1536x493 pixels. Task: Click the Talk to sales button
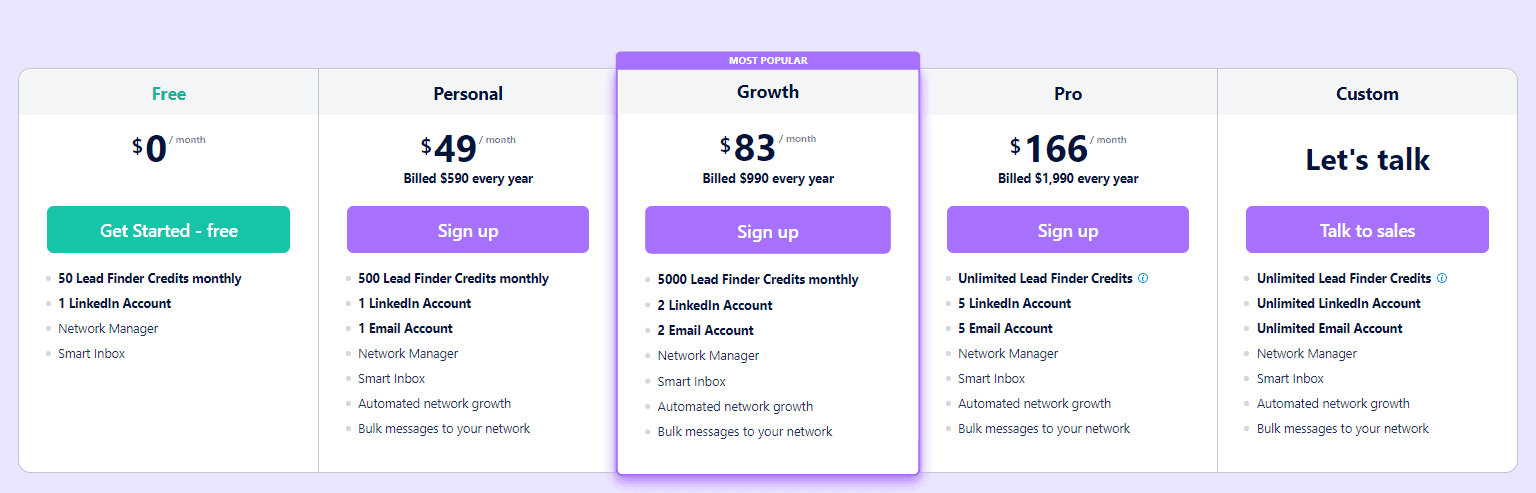pos(1367,230)
